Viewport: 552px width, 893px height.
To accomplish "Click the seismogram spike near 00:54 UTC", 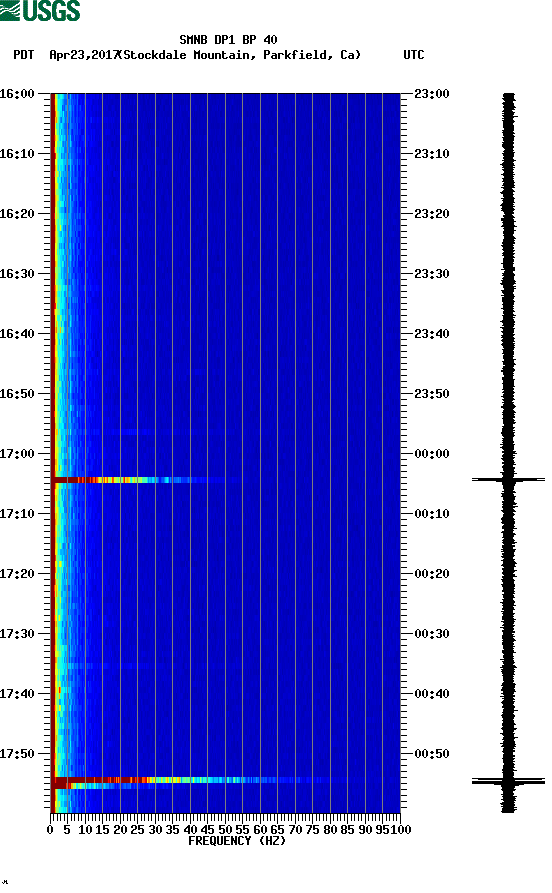I will (x=508, y=781).
